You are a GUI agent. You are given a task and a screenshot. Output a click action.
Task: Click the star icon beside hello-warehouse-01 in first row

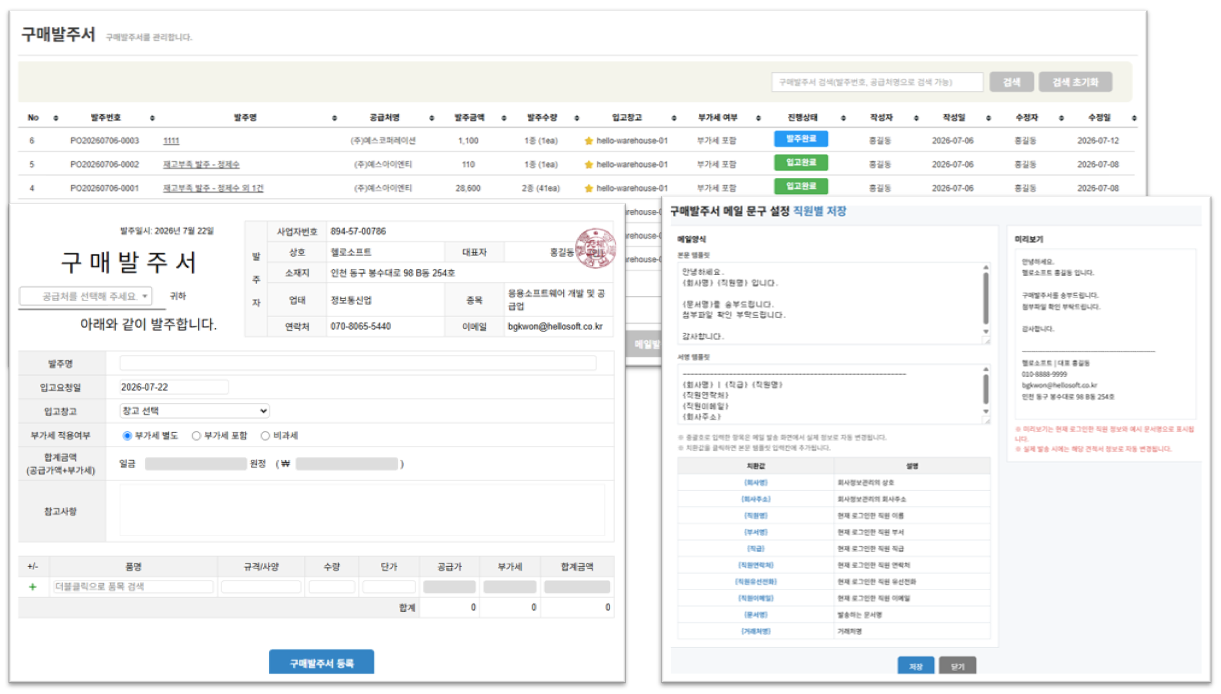click(x=589, y=141)
